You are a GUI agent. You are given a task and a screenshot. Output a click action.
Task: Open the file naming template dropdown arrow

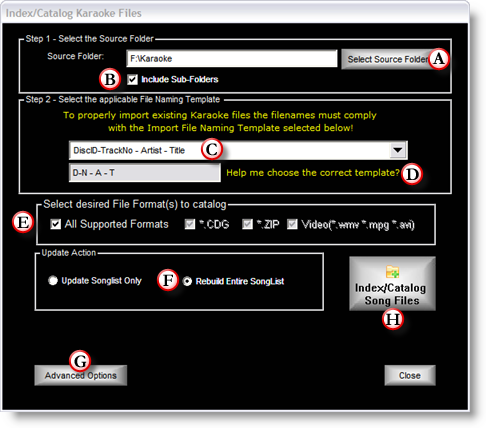[x=397, y=150]
